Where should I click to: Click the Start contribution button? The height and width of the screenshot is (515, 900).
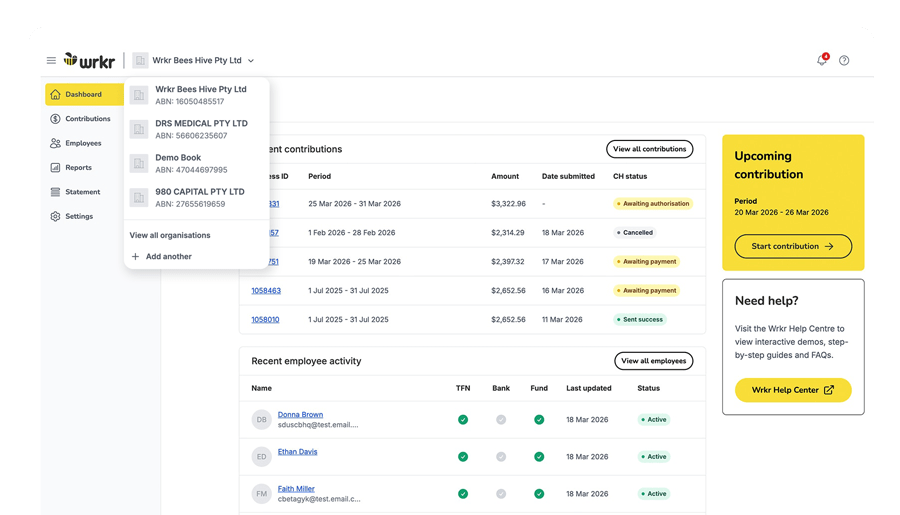(x=793, y=246)
